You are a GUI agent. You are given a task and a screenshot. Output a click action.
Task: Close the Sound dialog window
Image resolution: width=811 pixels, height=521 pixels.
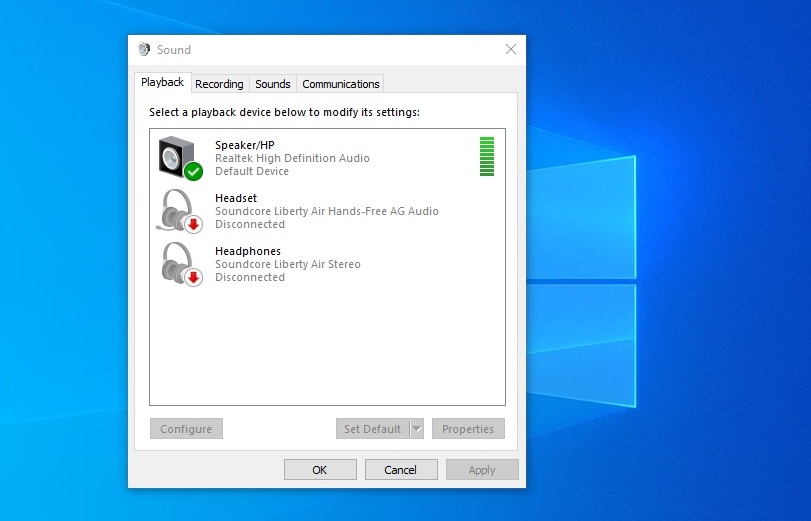[511, 49]
